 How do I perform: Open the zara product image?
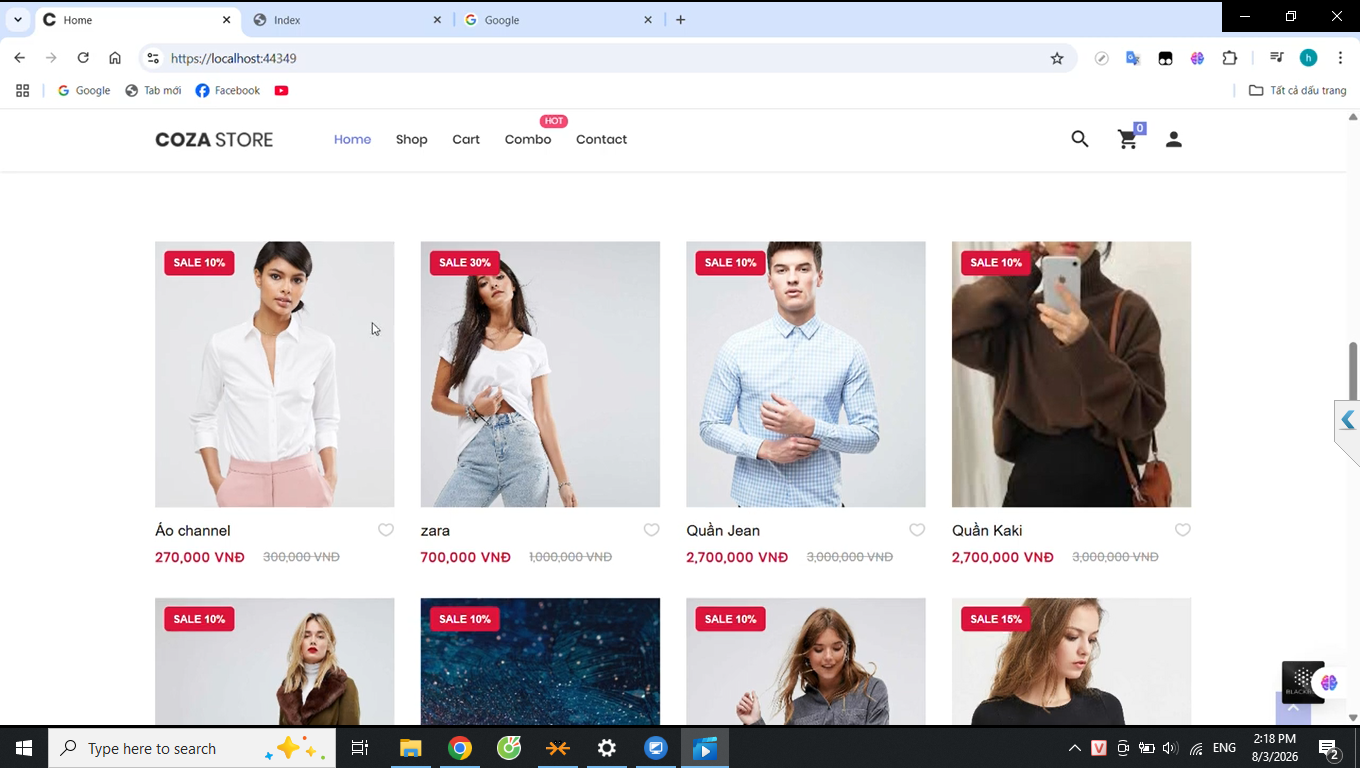point(540,374)
